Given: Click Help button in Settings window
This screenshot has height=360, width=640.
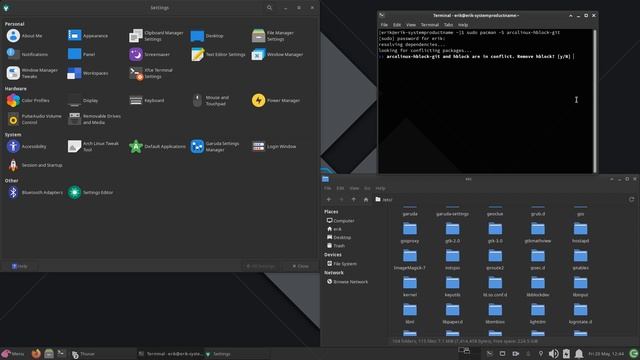Looking at the screenshot, I should coord(20,266).
